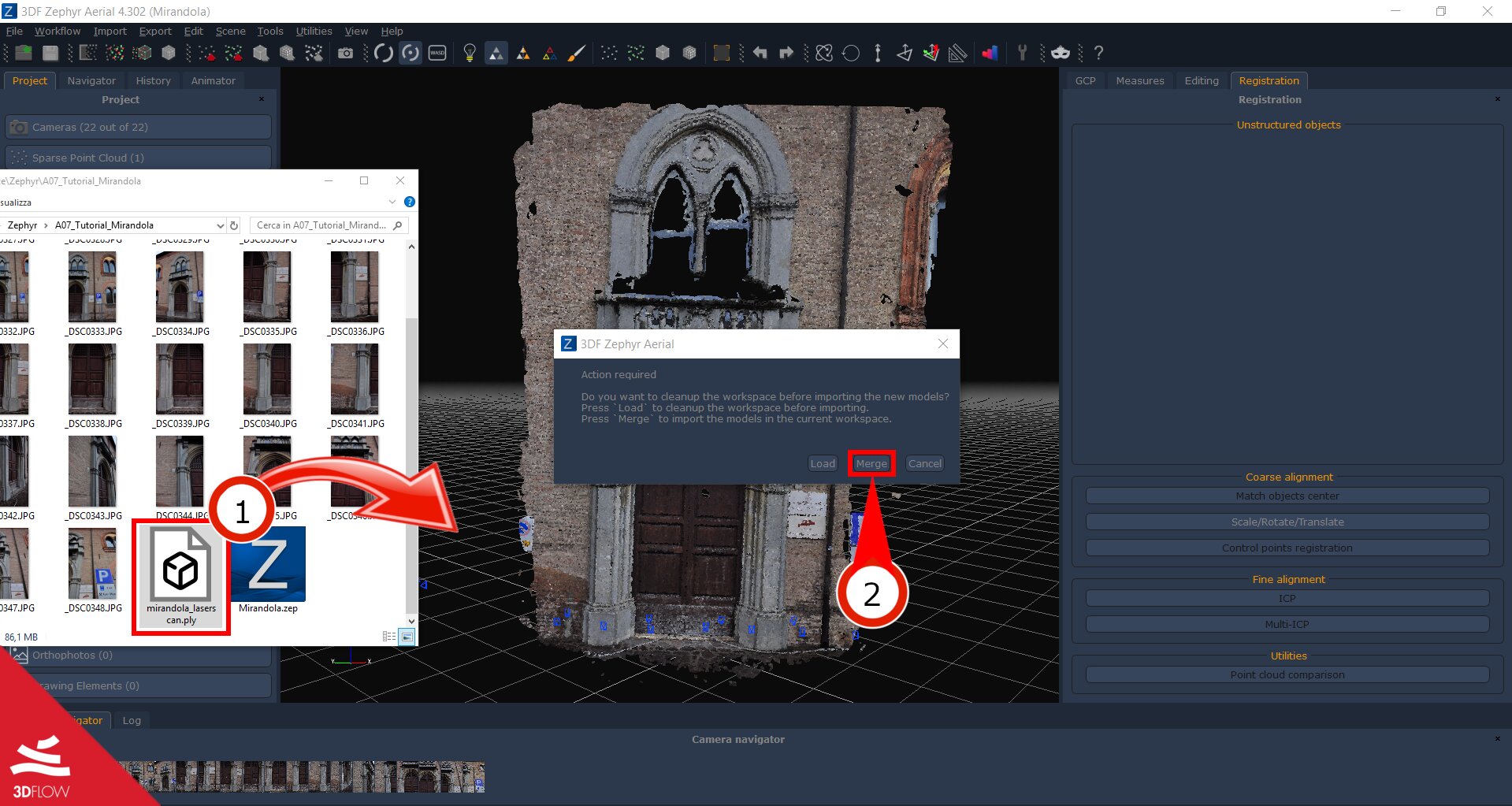
Task: Click Point cloud comparison button
Action: coord(1287,674)
